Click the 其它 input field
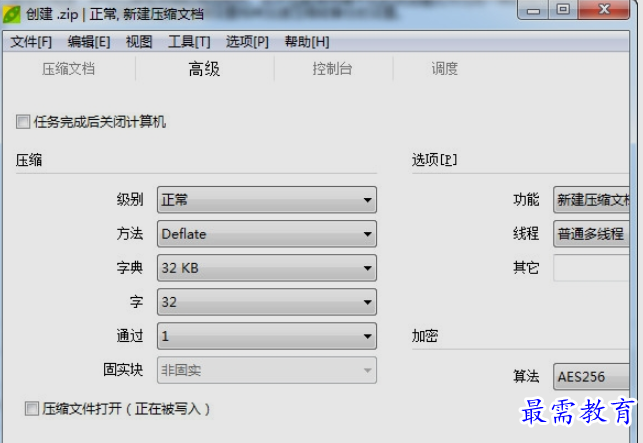This screenshot has width=643, height=443. [591, 268]
